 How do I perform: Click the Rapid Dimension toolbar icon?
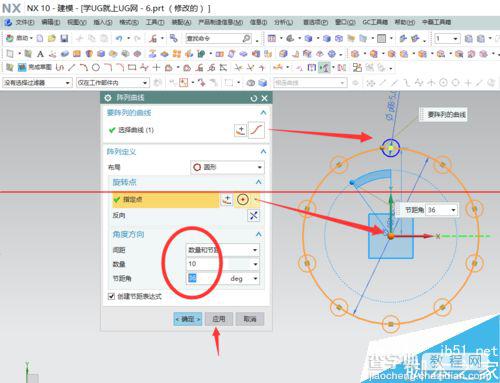278,68
